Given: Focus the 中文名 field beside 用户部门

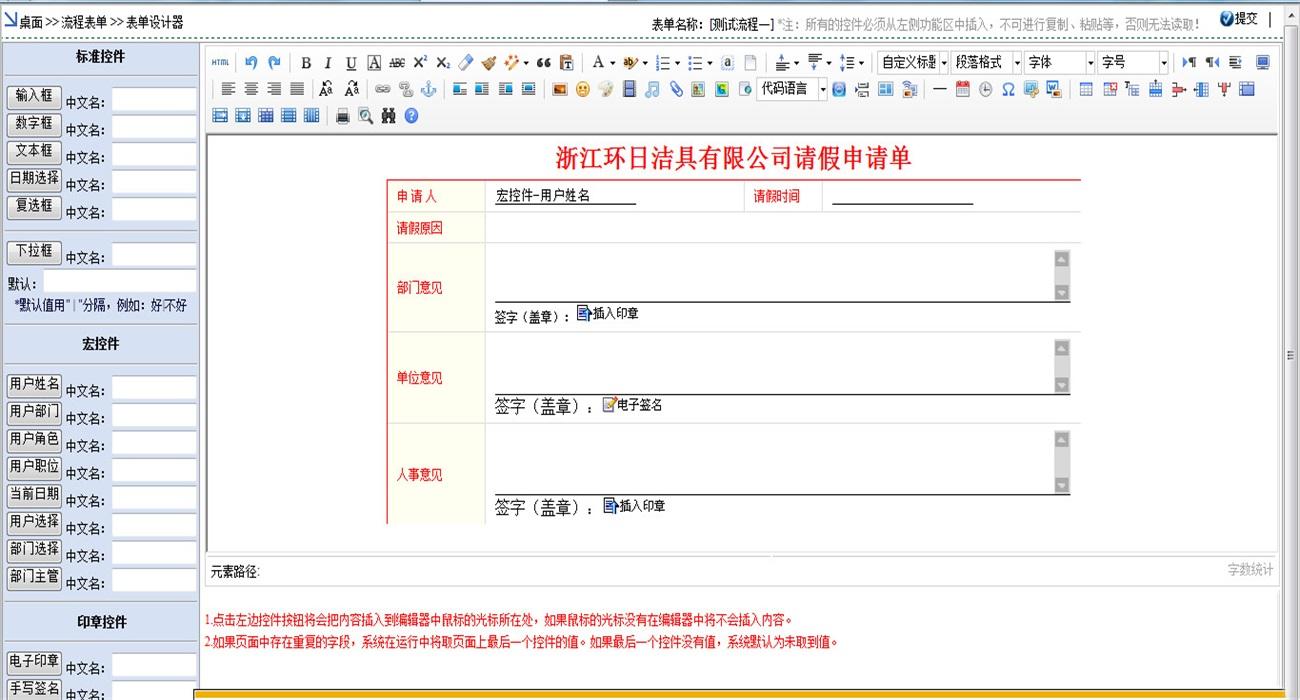Looking at the screenshot, I should (x=154, y=416).
